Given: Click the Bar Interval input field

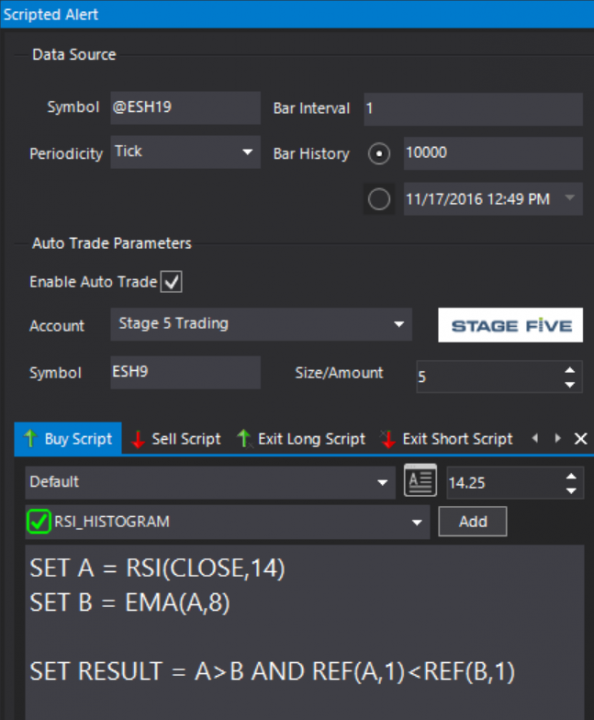Looking at the screenshot, I should (x=473, y=109).
